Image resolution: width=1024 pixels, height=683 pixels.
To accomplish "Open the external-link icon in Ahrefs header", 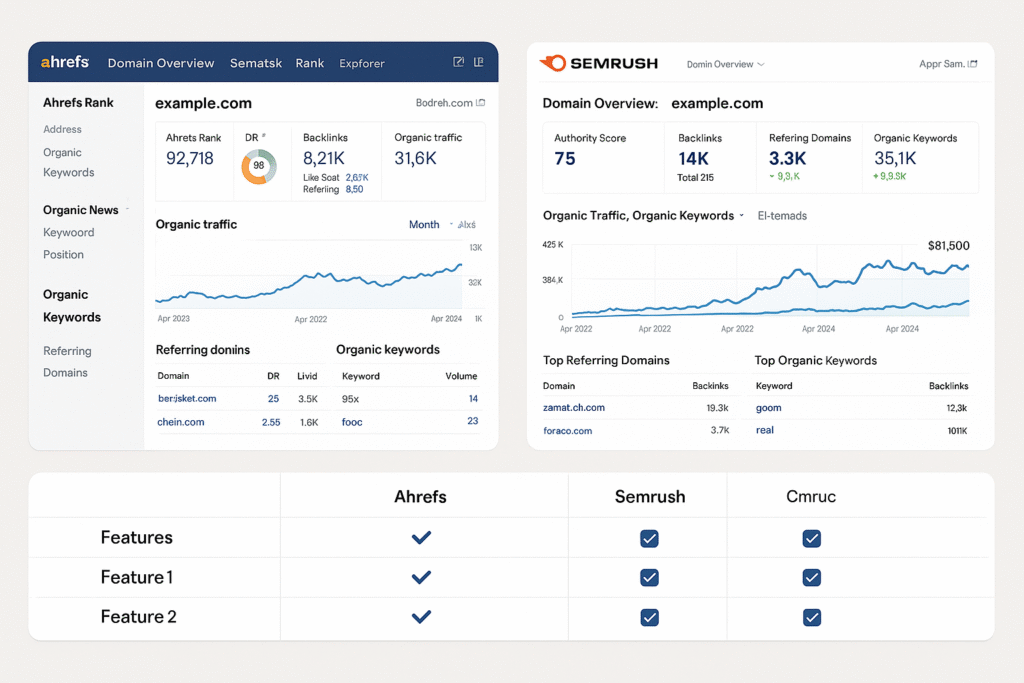I will pyautogui.click(x=458, y=61).
